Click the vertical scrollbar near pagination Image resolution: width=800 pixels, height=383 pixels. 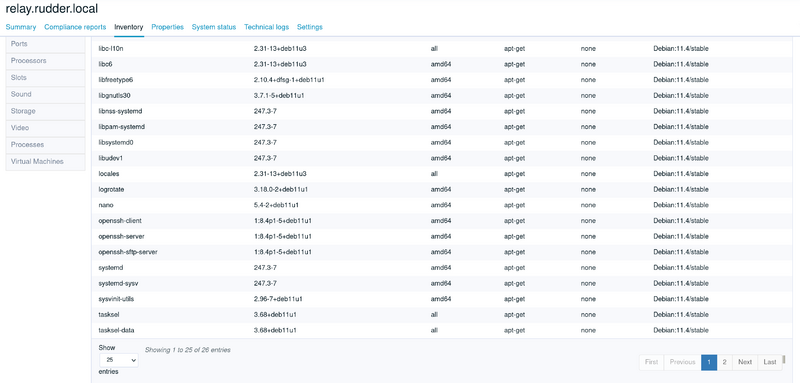(784, 360)
